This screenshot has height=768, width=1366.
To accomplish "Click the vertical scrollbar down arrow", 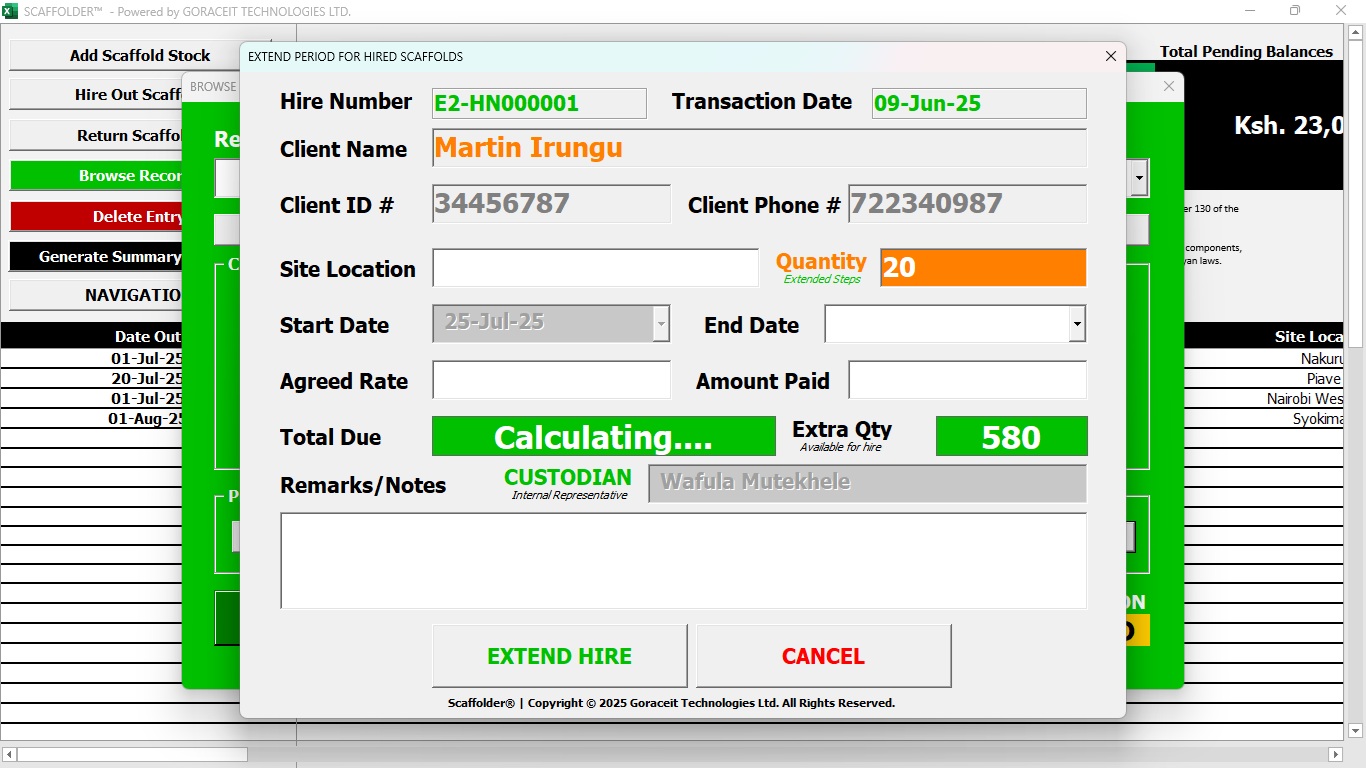I will tap(1356, 732).
